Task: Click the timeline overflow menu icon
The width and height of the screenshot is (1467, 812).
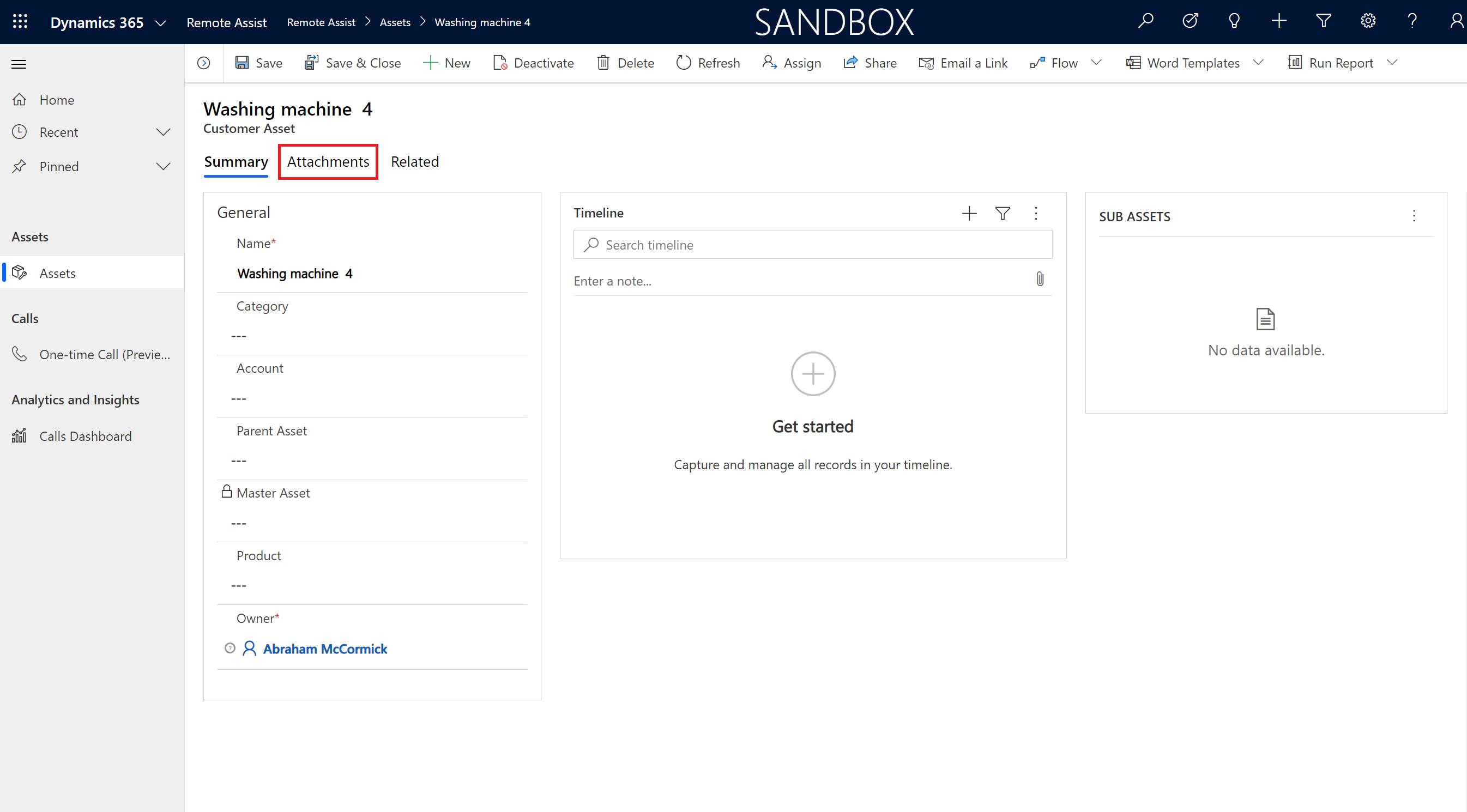Action: pos(1036,213)
